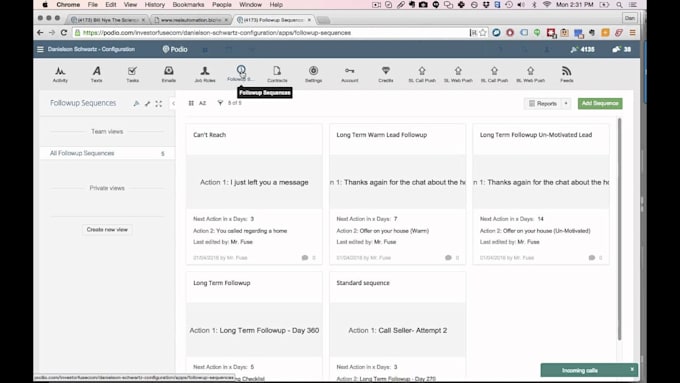The height and width of the screenshot is (383, 680).
Task: Click the Reports button
Action: point(543,103)
